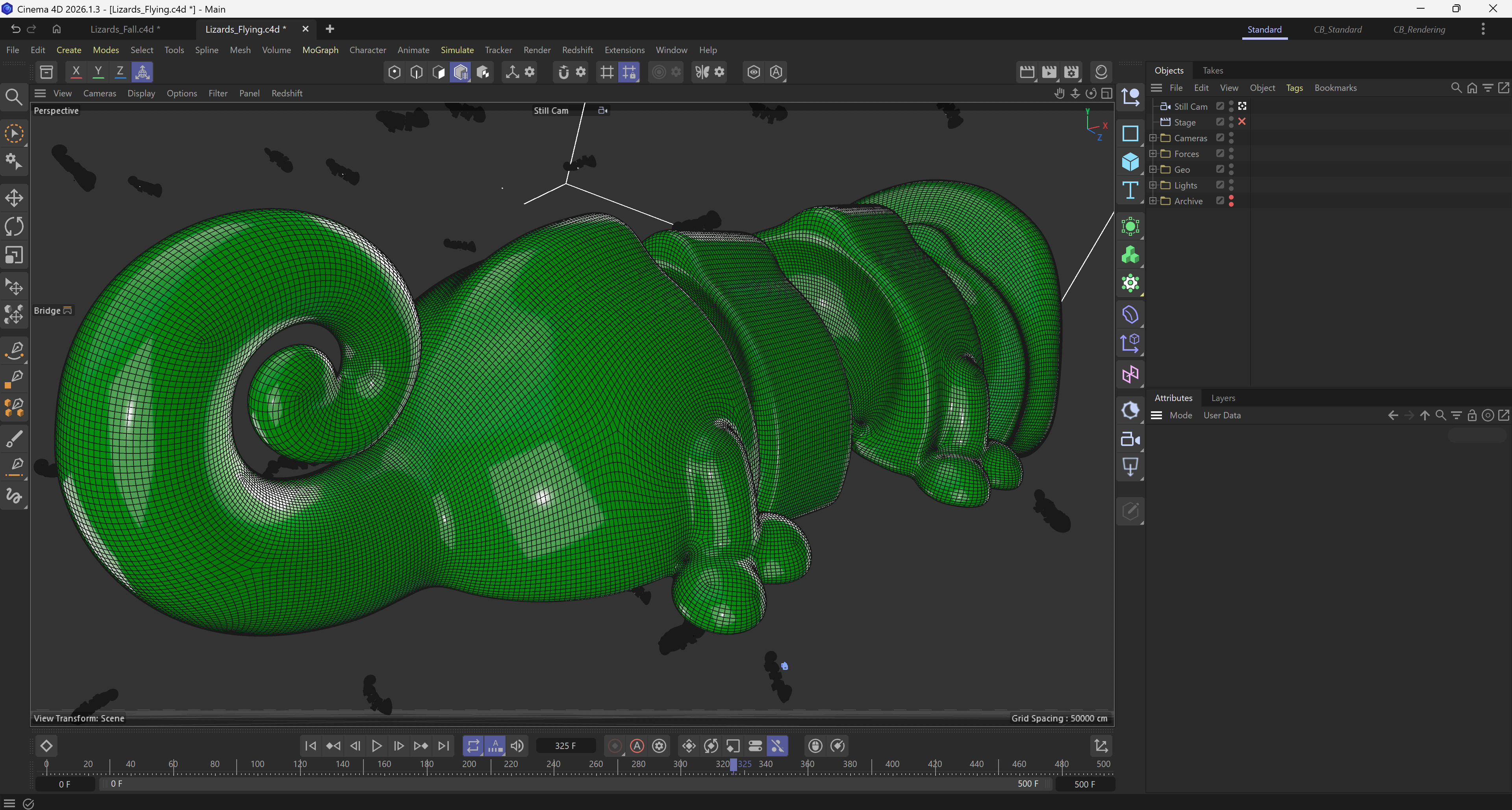Image resolution: width=1512 pixels, height=810 pixels.
Task: Select the Move tool
Action: (x=14, y=198)
